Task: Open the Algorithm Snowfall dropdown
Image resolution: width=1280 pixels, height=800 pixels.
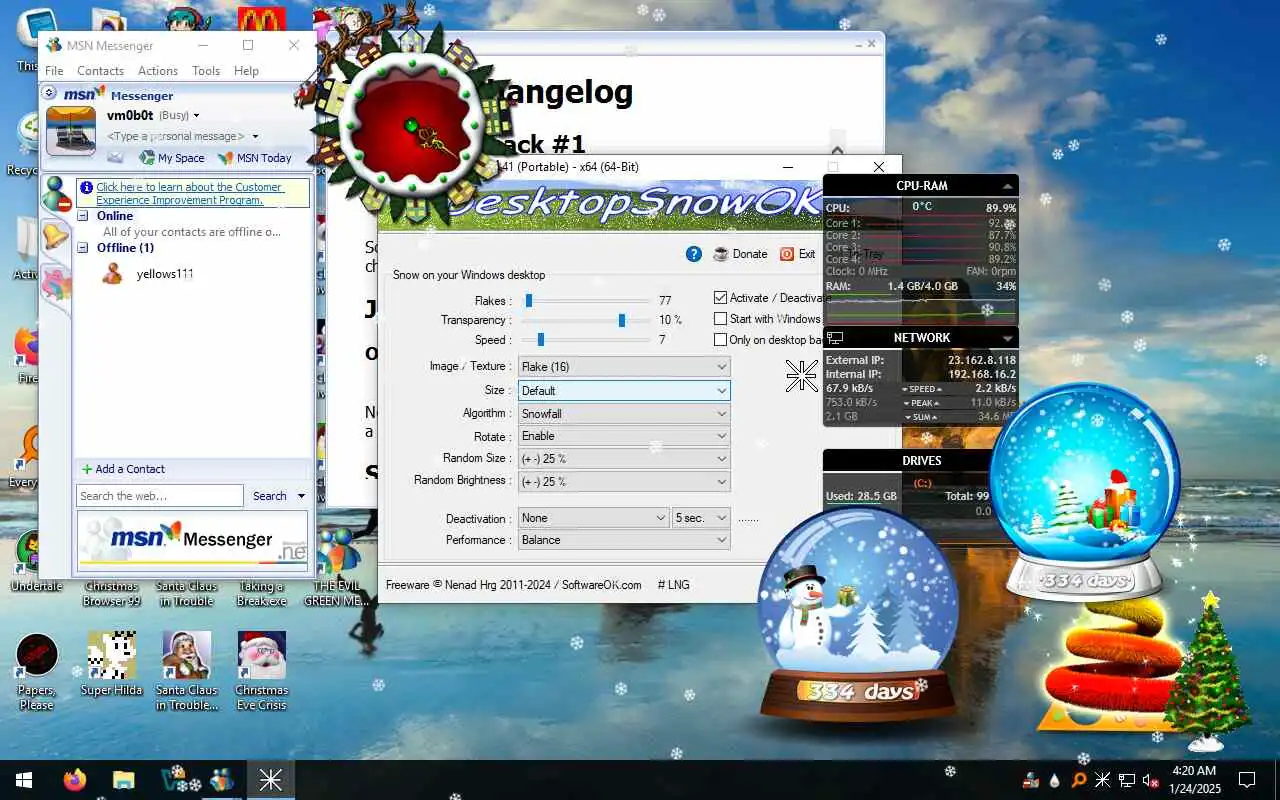Action: tap(624, 413)
